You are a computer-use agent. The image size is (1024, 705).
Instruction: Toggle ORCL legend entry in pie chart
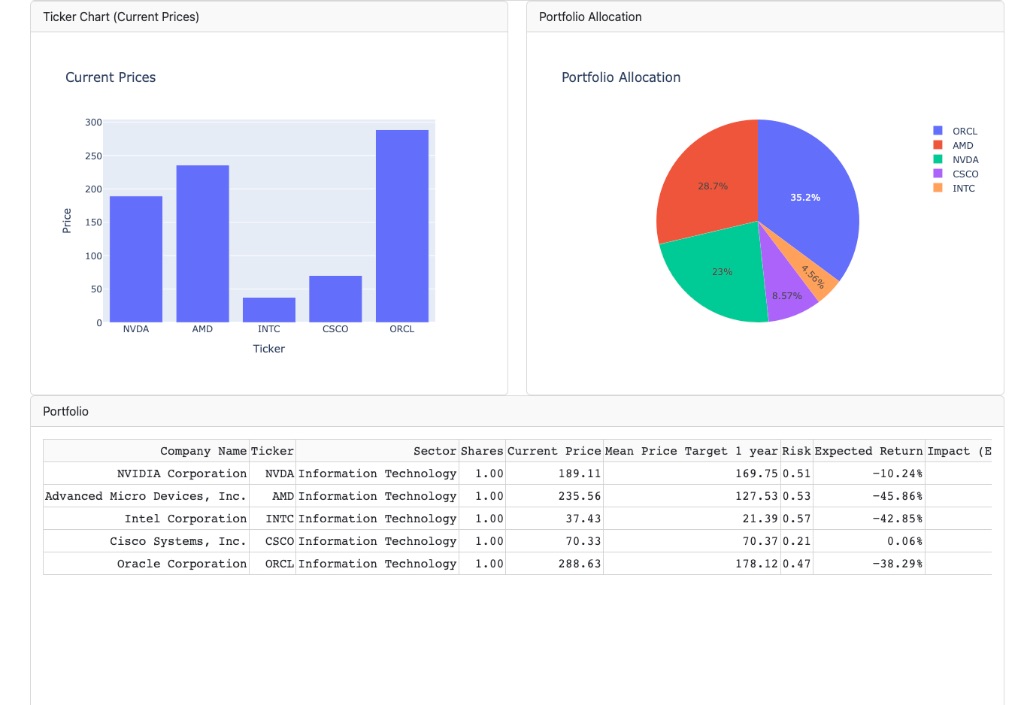click(964, 131)
